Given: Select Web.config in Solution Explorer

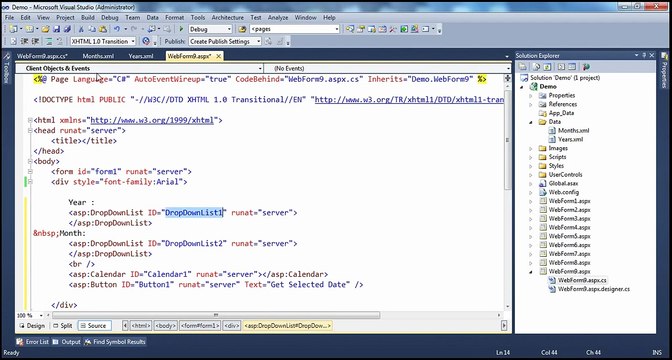Looking at the screenshot, I should 564,192.
